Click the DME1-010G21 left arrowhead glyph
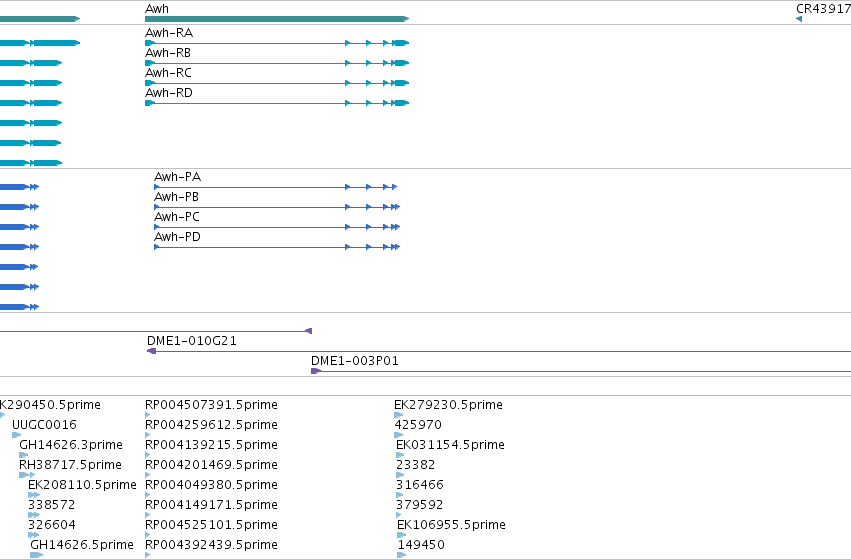 [151, 351]
